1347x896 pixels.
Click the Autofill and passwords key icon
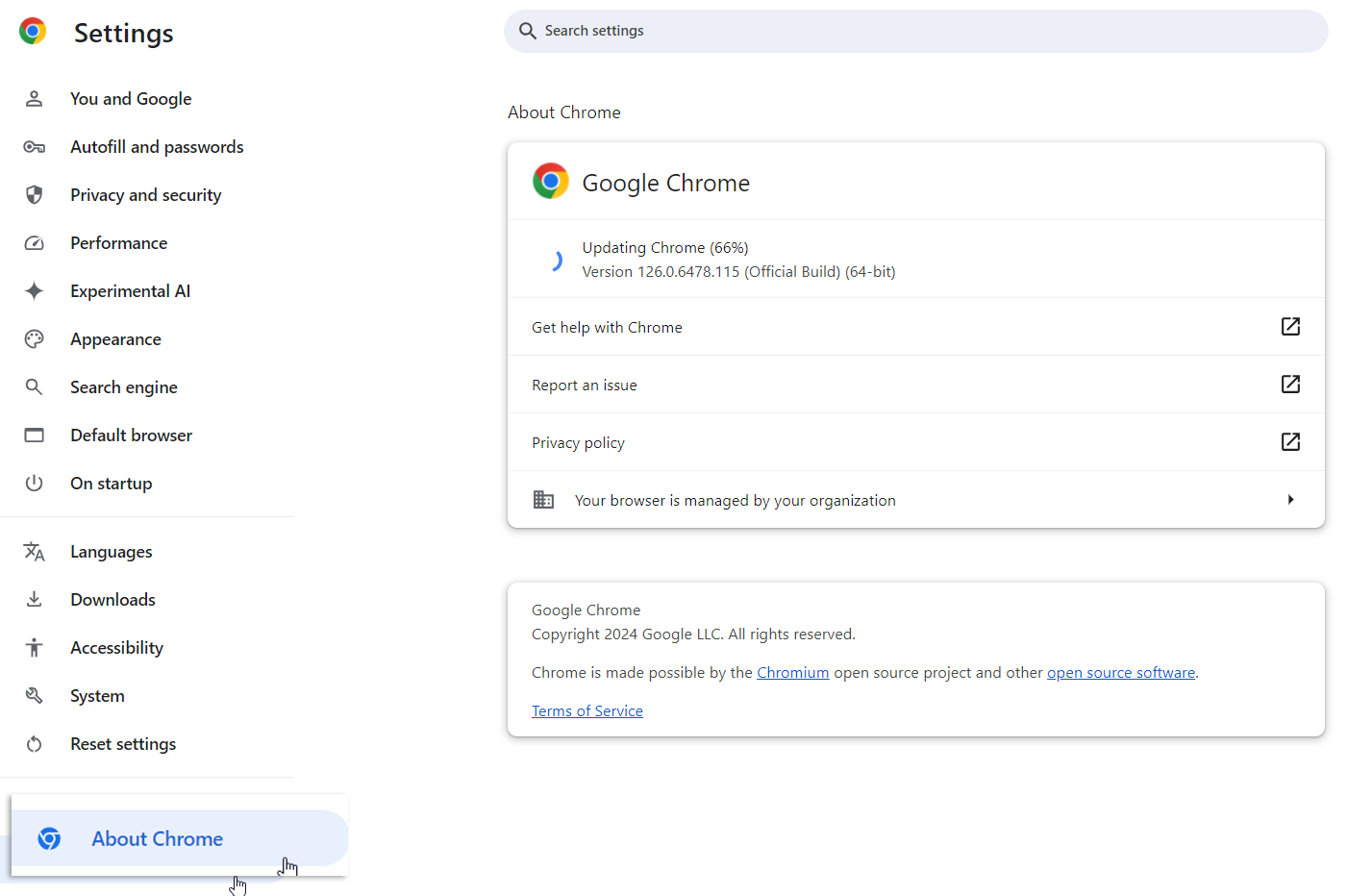35,147
